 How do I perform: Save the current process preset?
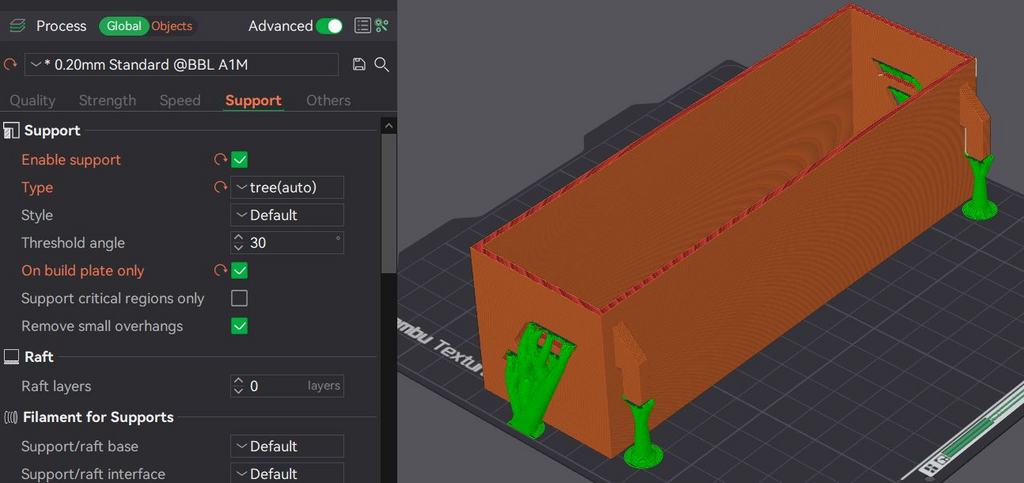pyautogui.click(x=359, y=64)
